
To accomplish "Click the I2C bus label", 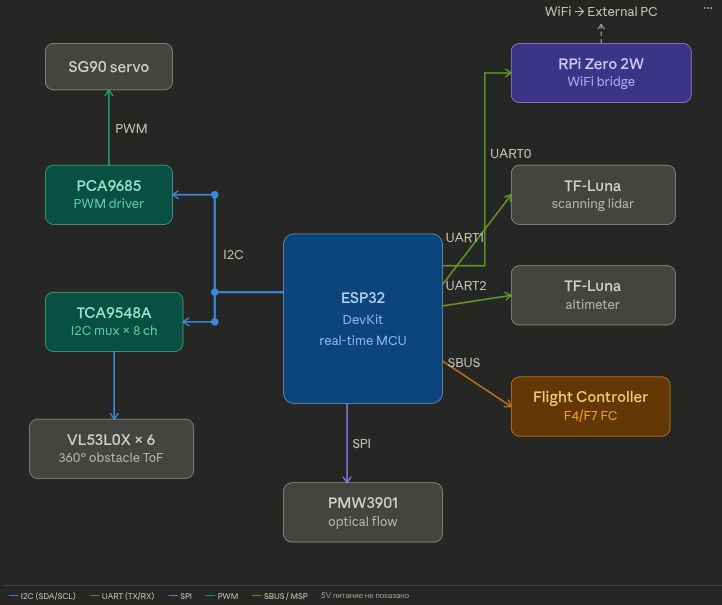I will point(233,255).
